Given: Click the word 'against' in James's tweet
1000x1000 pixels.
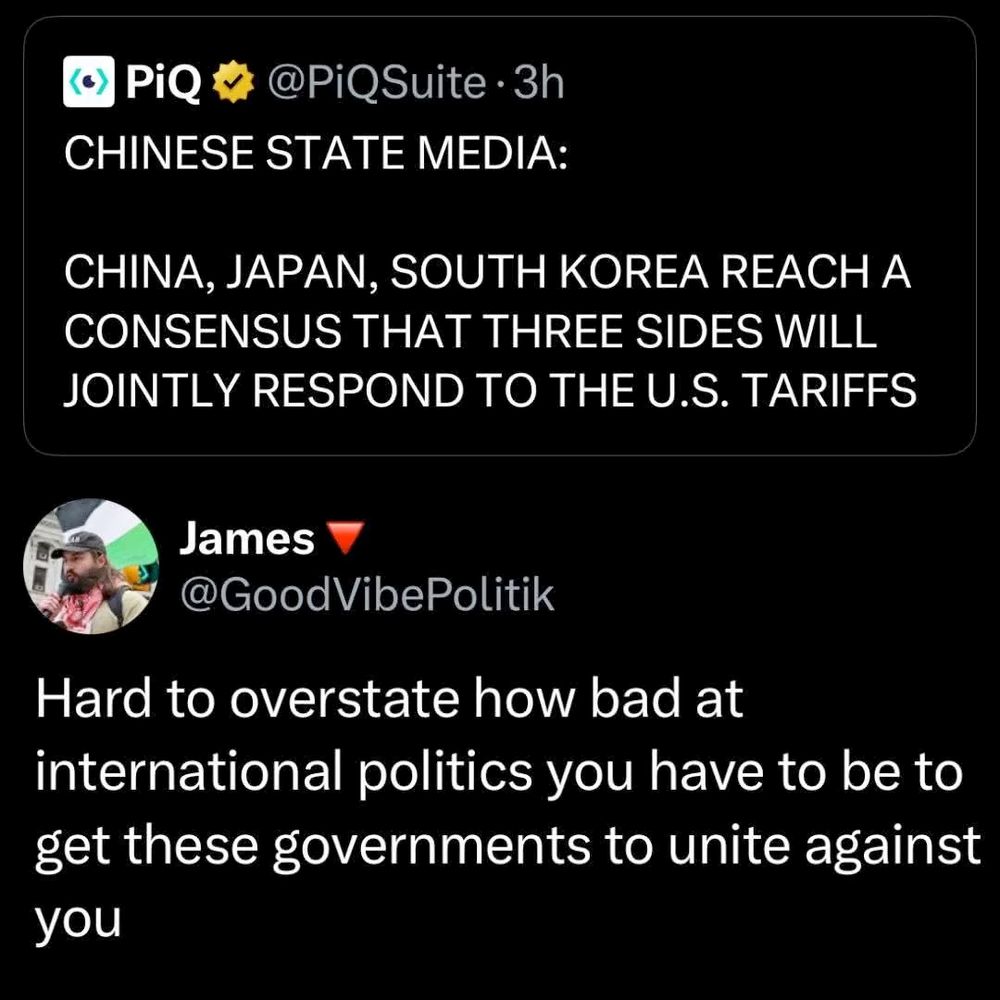Looking at the screenshot, I should pyautogui.click(x=893, y=847).
